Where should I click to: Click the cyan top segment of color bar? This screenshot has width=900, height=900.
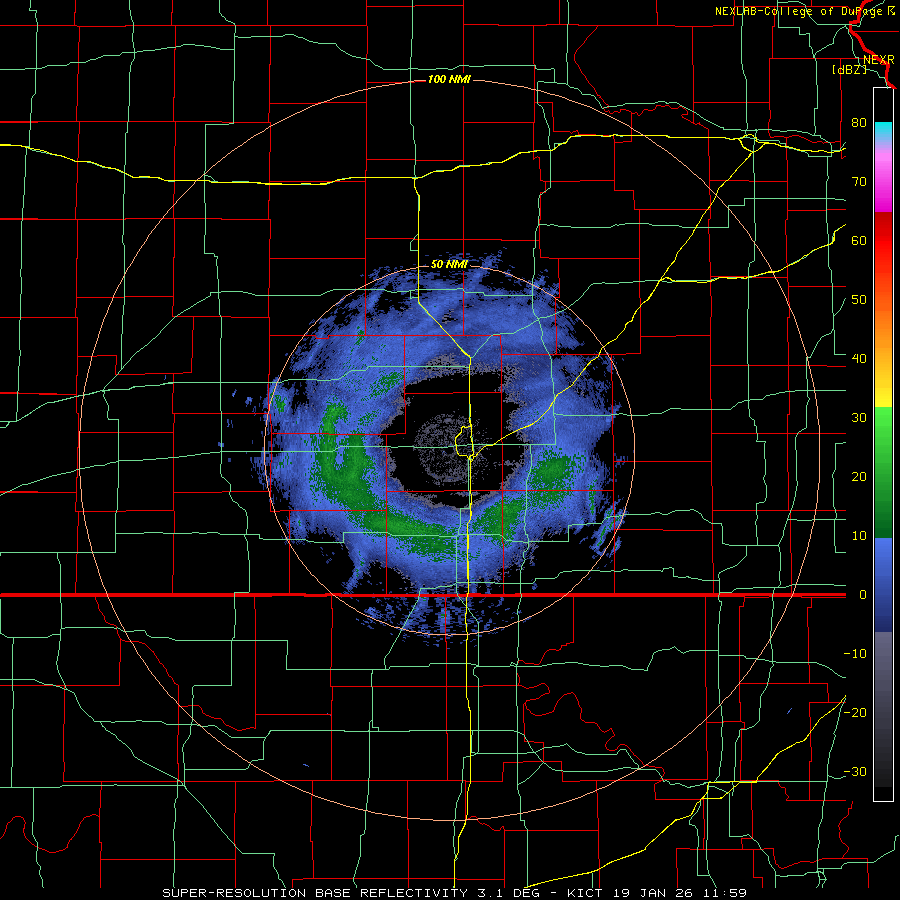coord(883,132)
